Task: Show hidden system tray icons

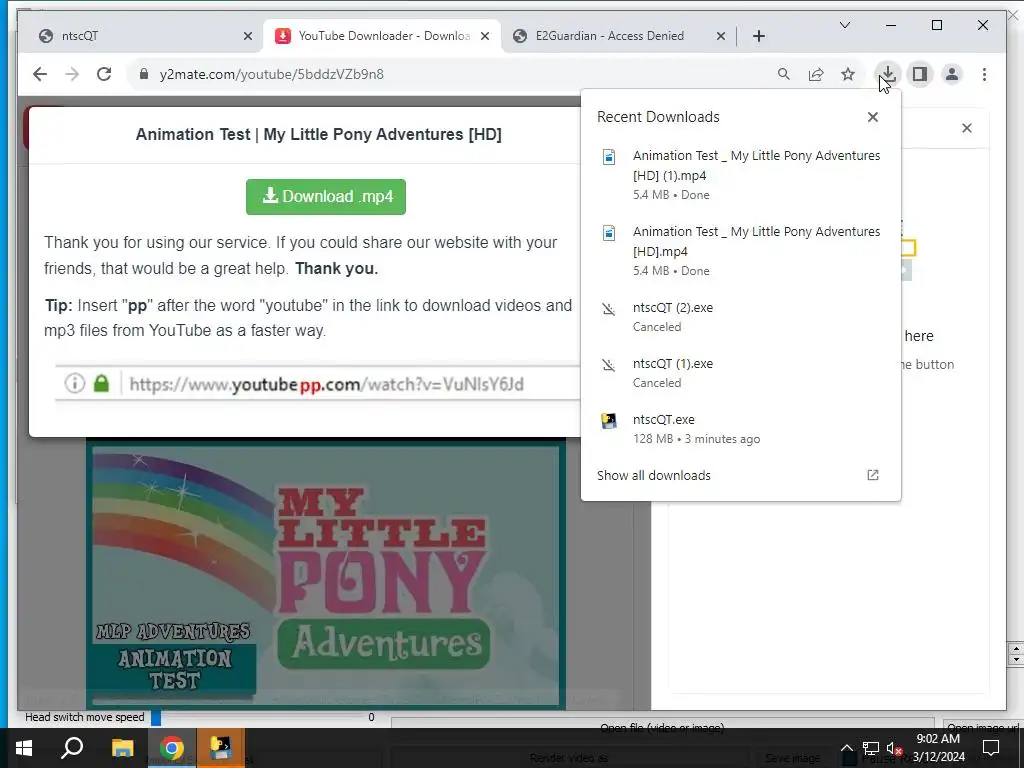Action: click(x=846, y=748)
